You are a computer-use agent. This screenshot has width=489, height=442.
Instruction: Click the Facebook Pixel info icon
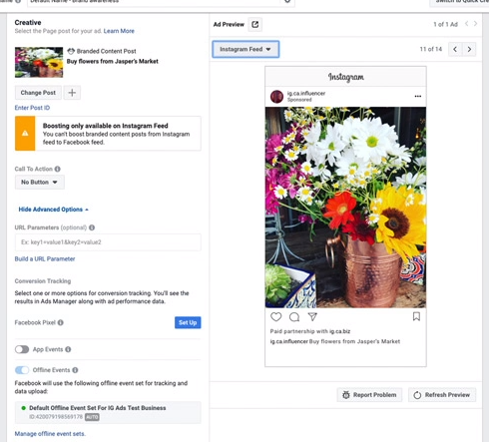[x=61, y=322]
